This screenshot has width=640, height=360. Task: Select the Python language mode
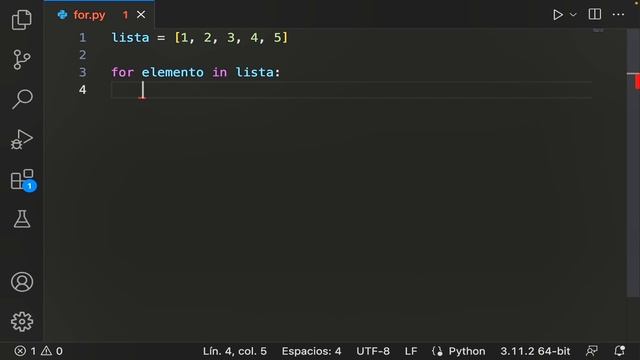pos(467,351)
